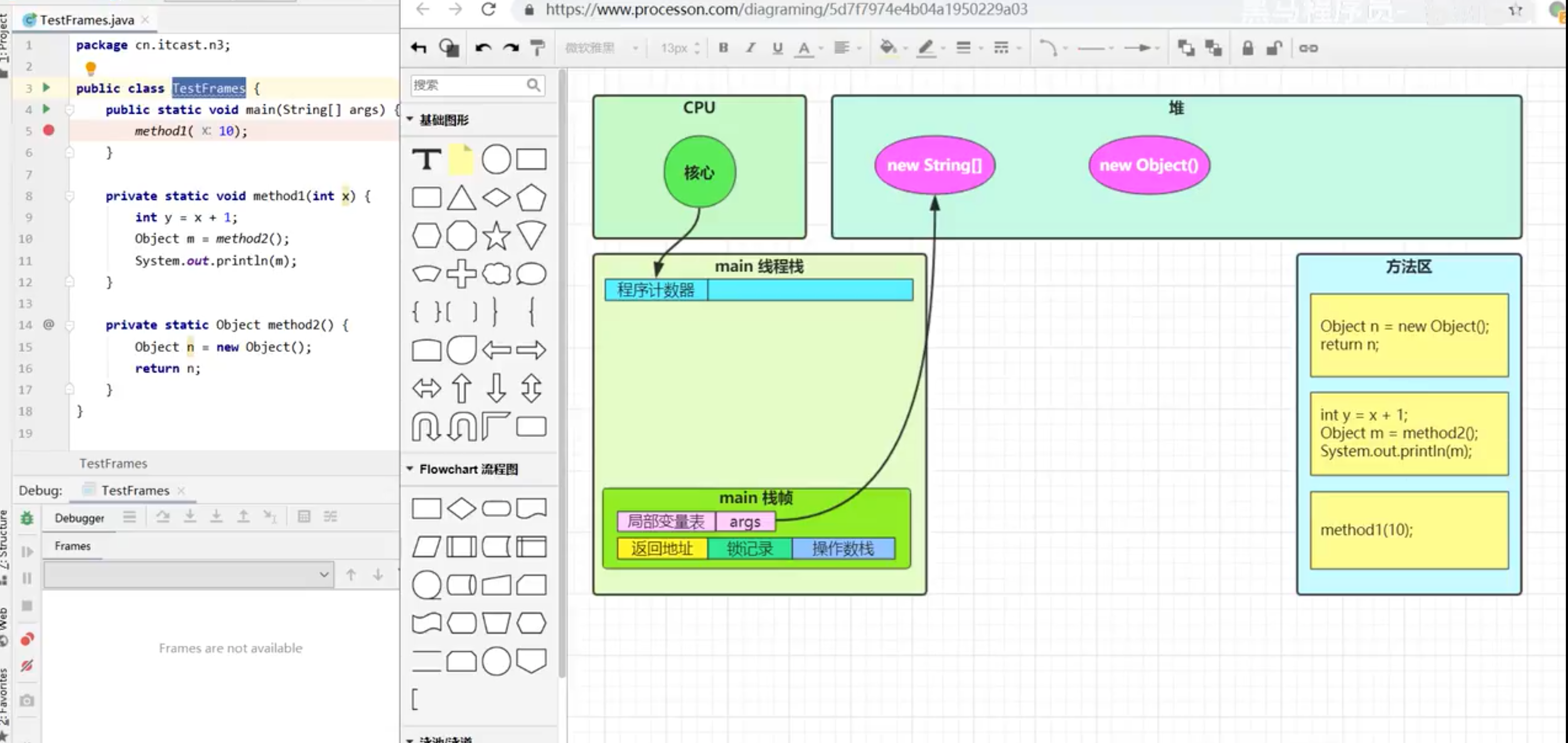Click the Mute Breakpoints debugger icon
1568x743 pixels.
(x=27, y=666)
